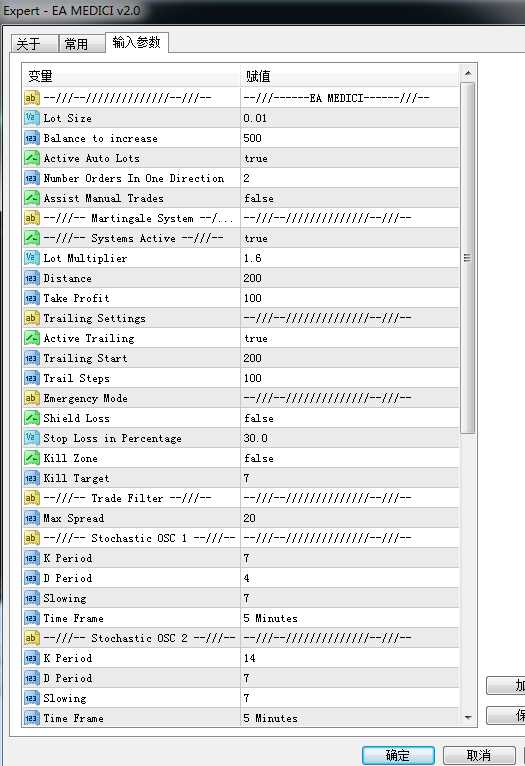Click the integer icon beside Number Orders In One Direction

point(31,178)
